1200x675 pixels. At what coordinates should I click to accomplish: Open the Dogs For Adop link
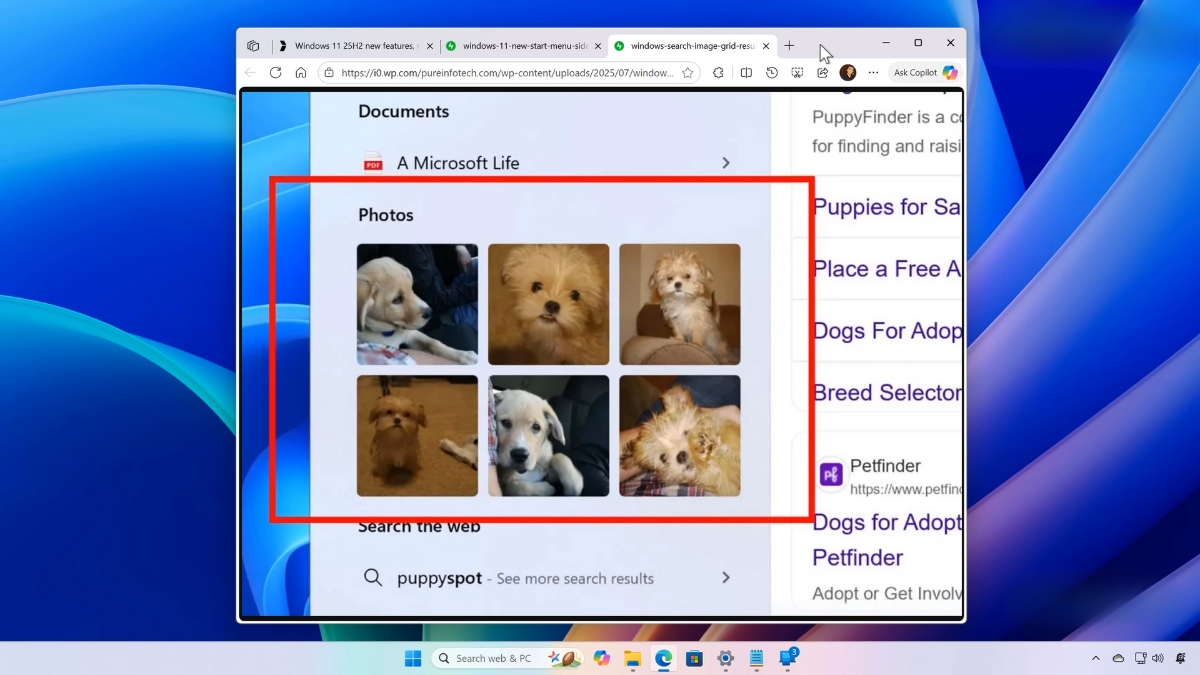887,331
